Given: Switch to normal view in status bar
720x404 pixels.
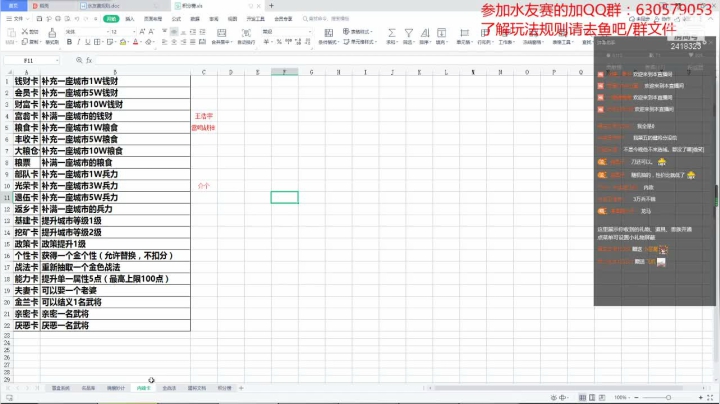Looking at the screenshot, I should tap(582, 397).
